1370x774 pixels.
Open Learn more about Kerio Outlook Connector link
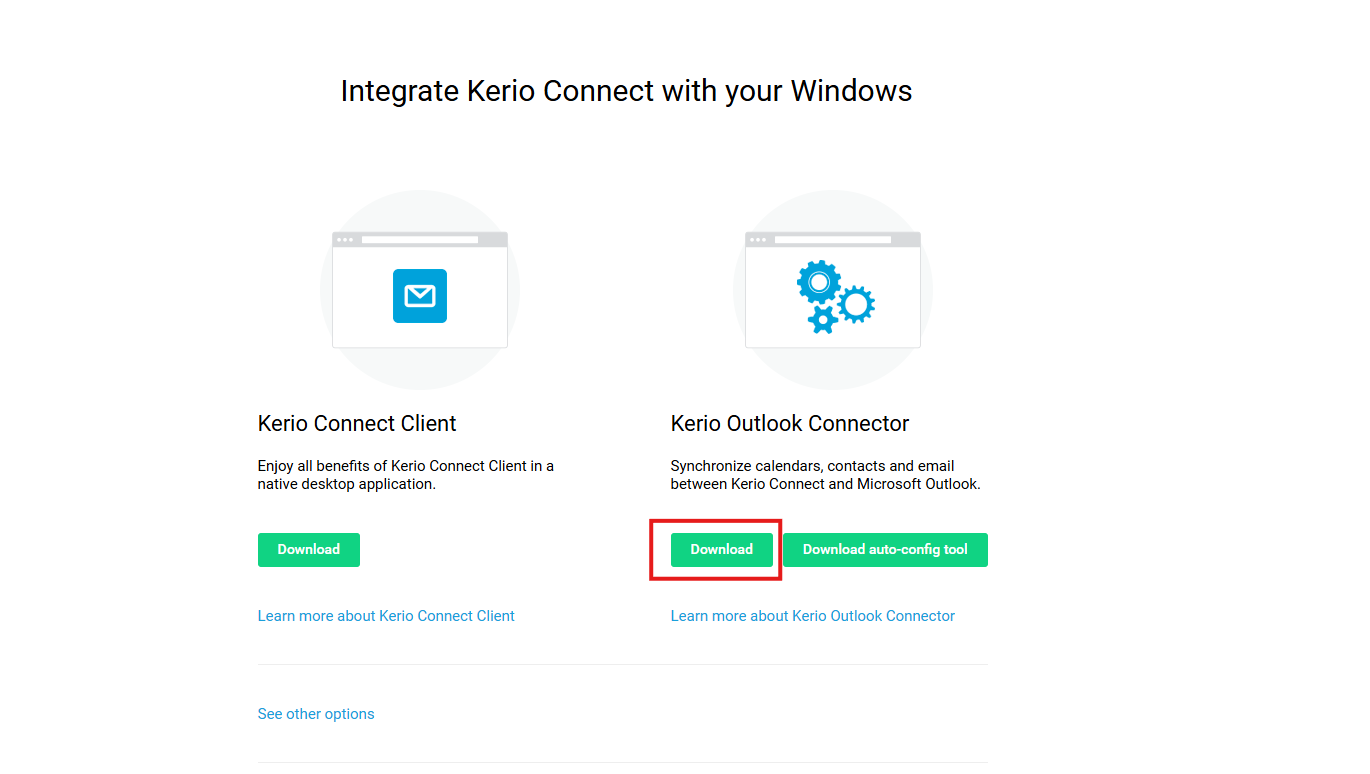tap(812, 616)
